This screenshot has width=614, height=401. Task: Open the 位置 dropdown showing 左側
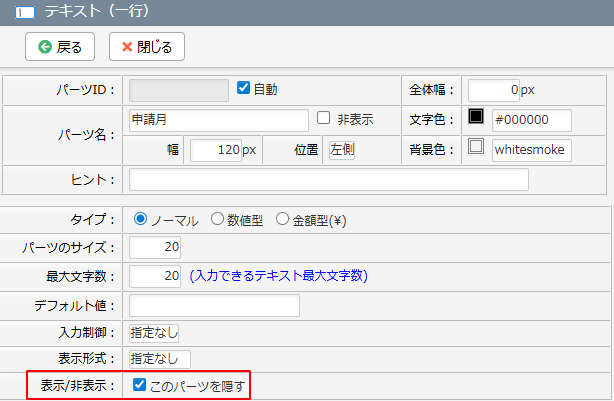[x=342, y=150]
